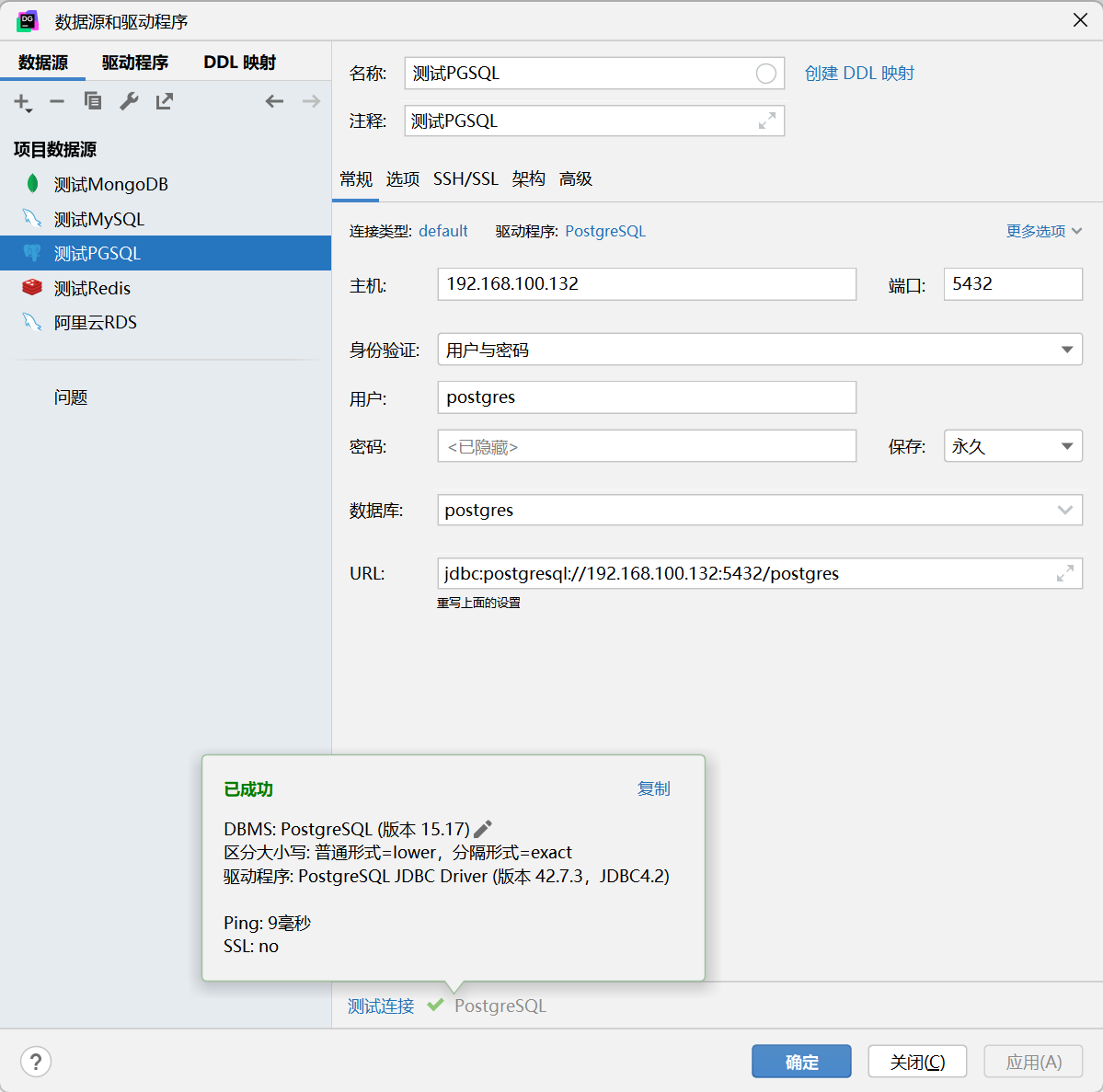This screenshot has width=1103, height=1092.
Task: Switch to 数据源 tab
Action: coord(43,63)
